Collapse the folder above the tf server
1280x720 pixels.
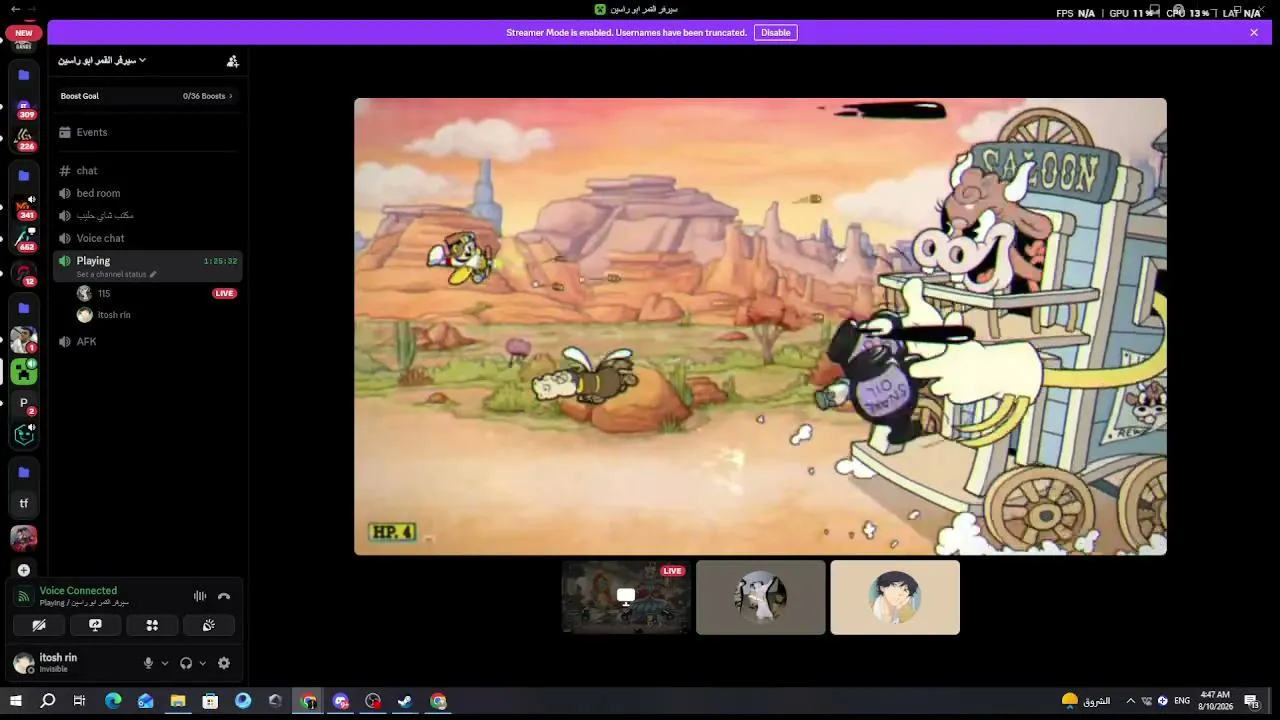coord(24,472)
